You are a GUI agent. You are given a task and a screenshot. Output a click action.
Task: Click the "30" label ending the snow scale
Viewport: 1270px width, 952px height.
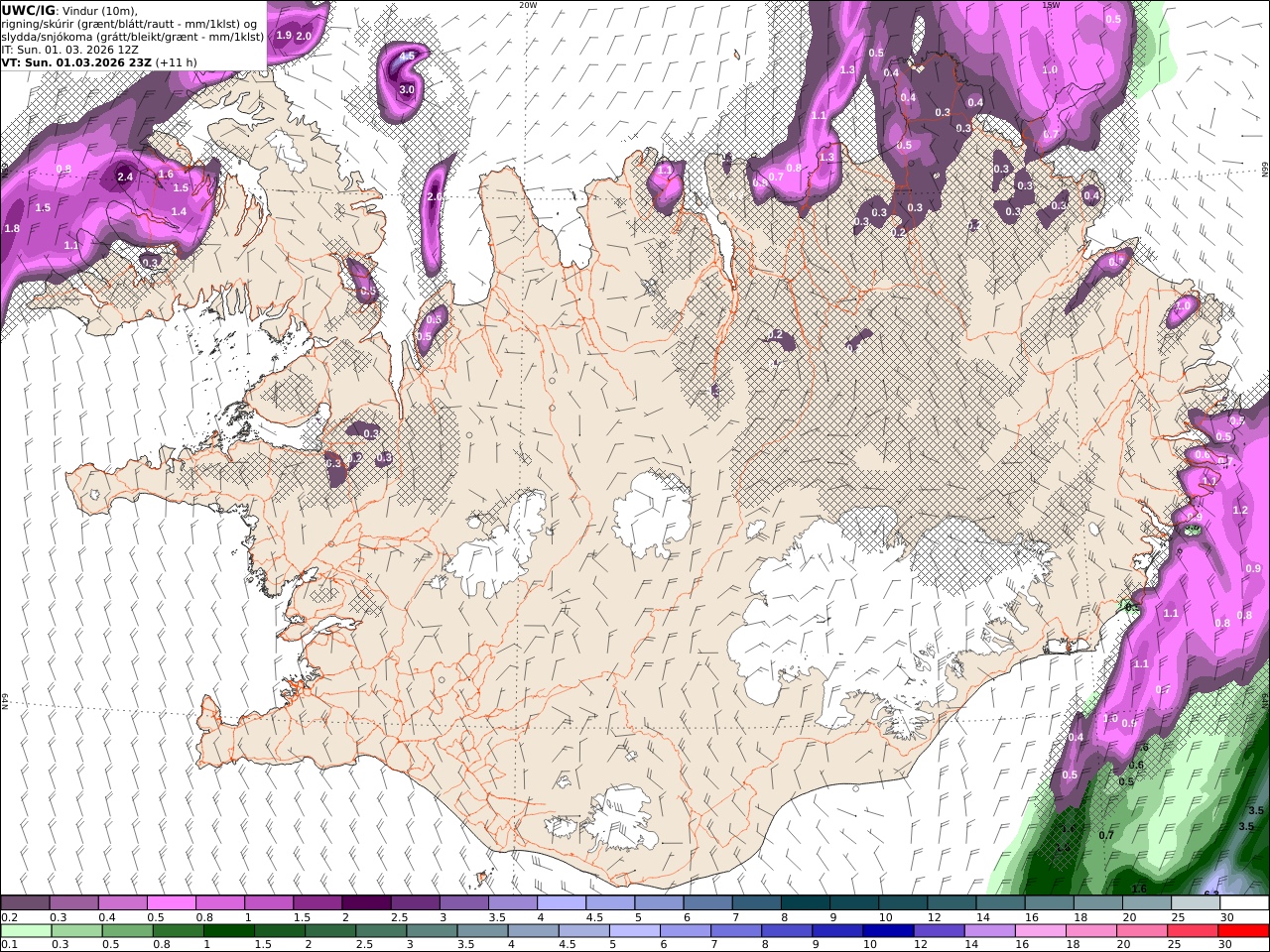click(1226, 917)
